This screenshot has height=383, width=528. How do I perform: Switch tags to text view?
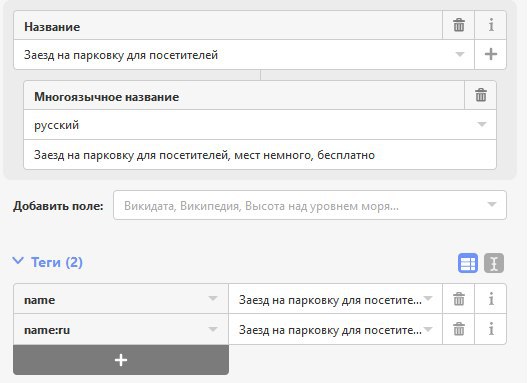pos(494,263)
